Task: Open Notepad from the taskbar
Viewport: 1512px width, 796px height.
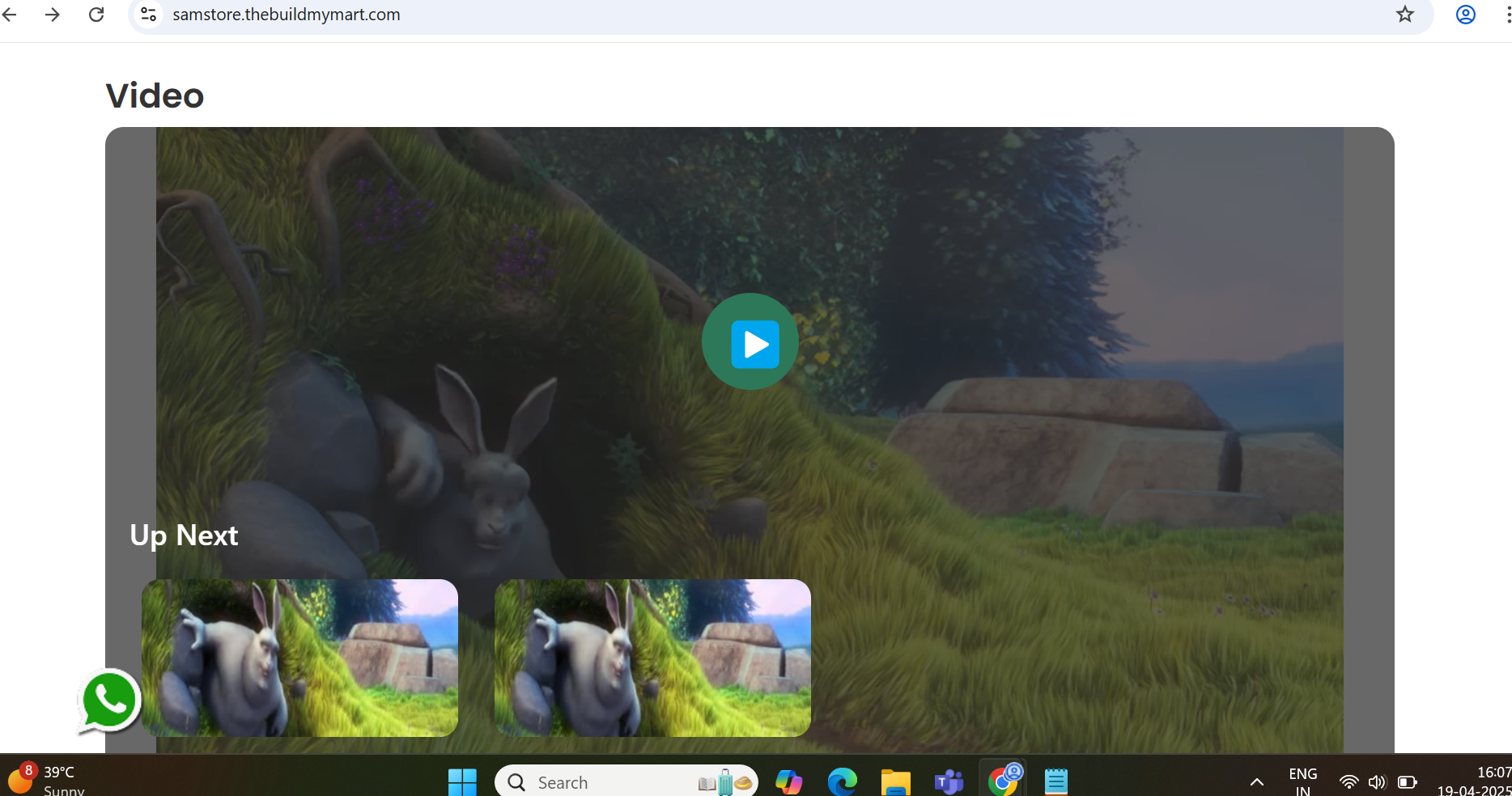Action: pos(1056,782)
